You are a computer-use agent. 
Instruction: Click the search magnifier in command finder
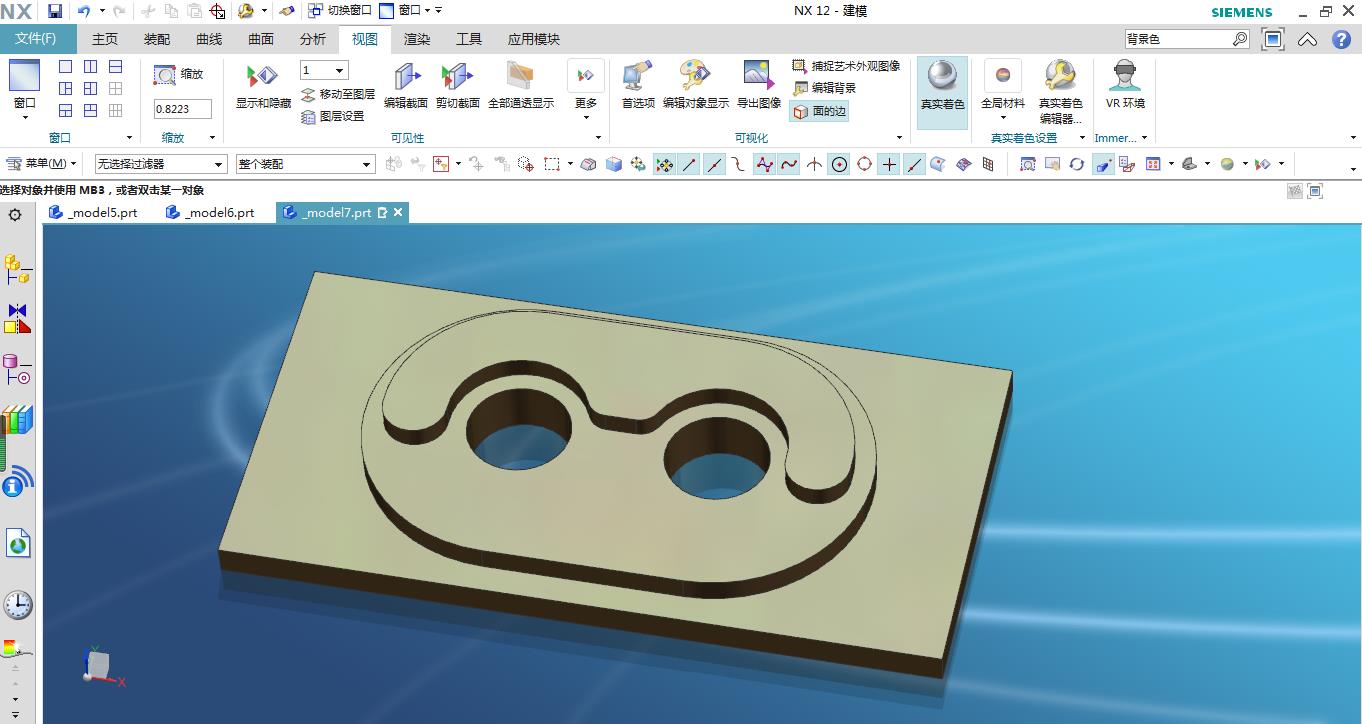[x=1240, y=40]
